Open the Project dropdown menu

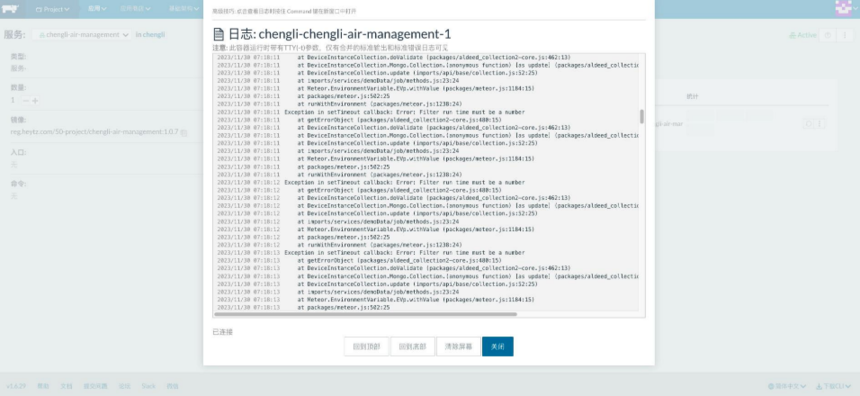(x=53, y=9)
